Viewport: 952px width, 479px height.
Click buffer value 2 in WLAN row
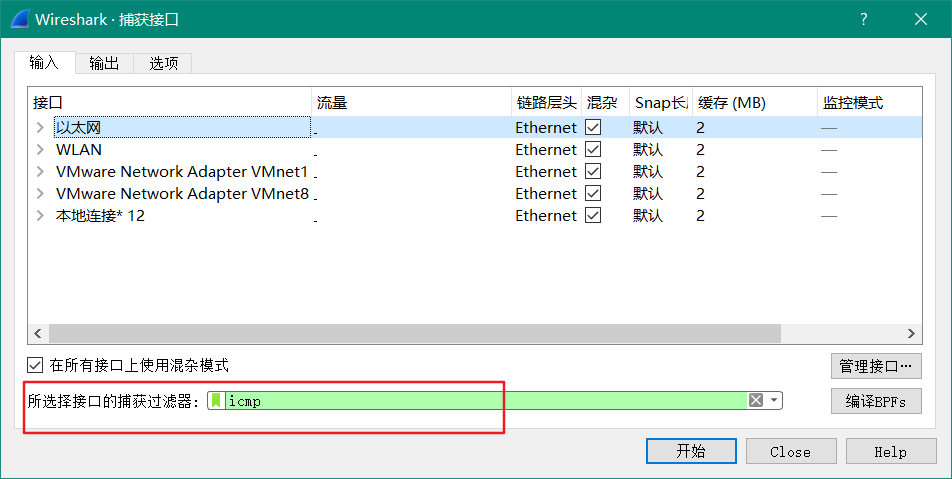click(x=701, y=149)
